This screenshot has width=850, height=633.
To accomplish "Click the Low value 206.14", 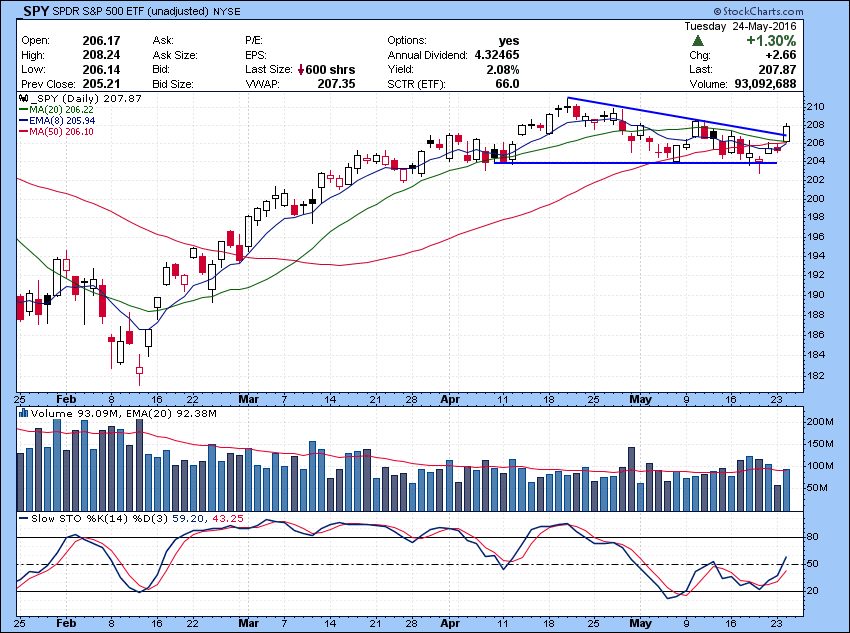I will [x=101, y=69].
